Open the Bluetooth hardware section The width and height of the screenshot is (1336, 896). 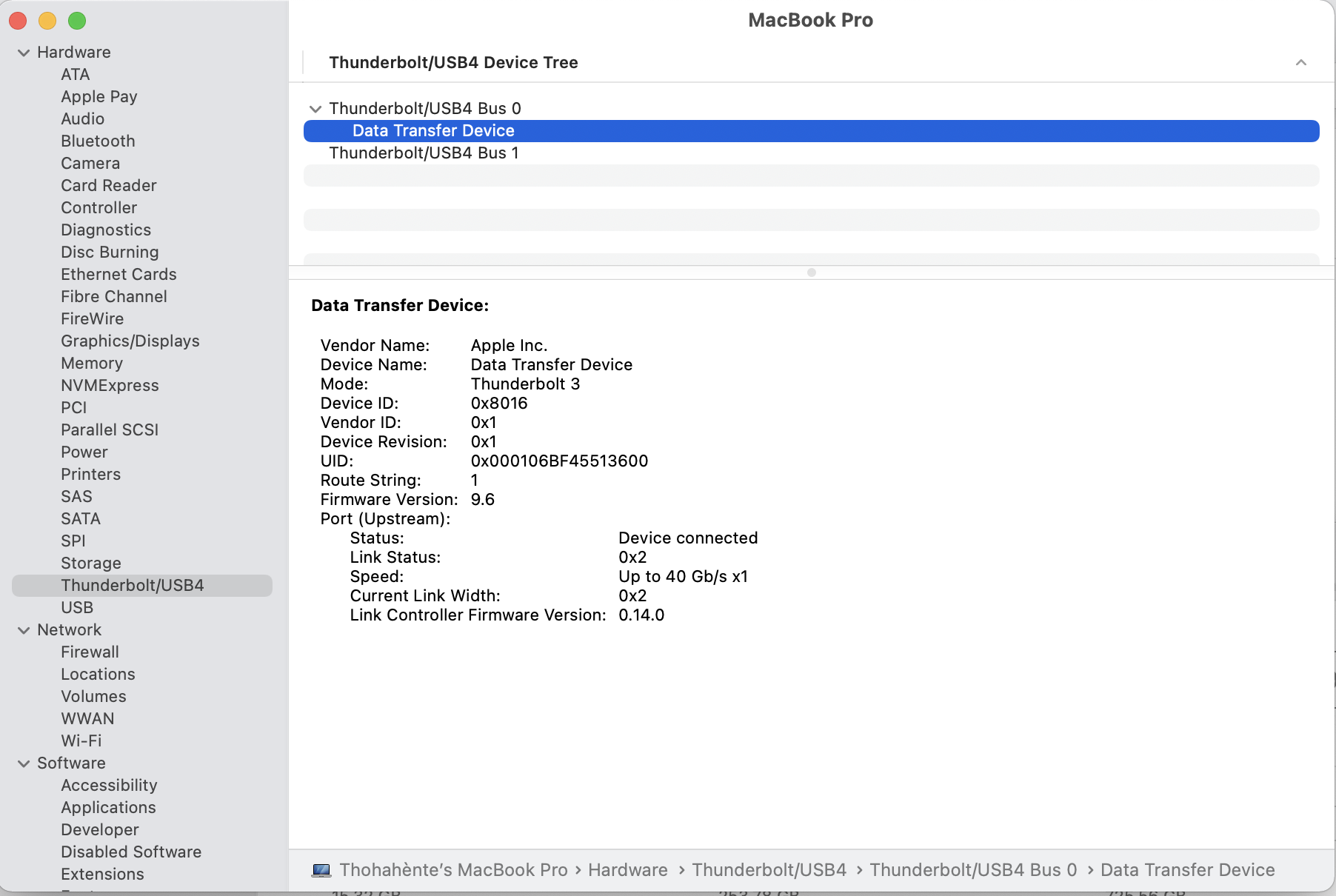98,141
